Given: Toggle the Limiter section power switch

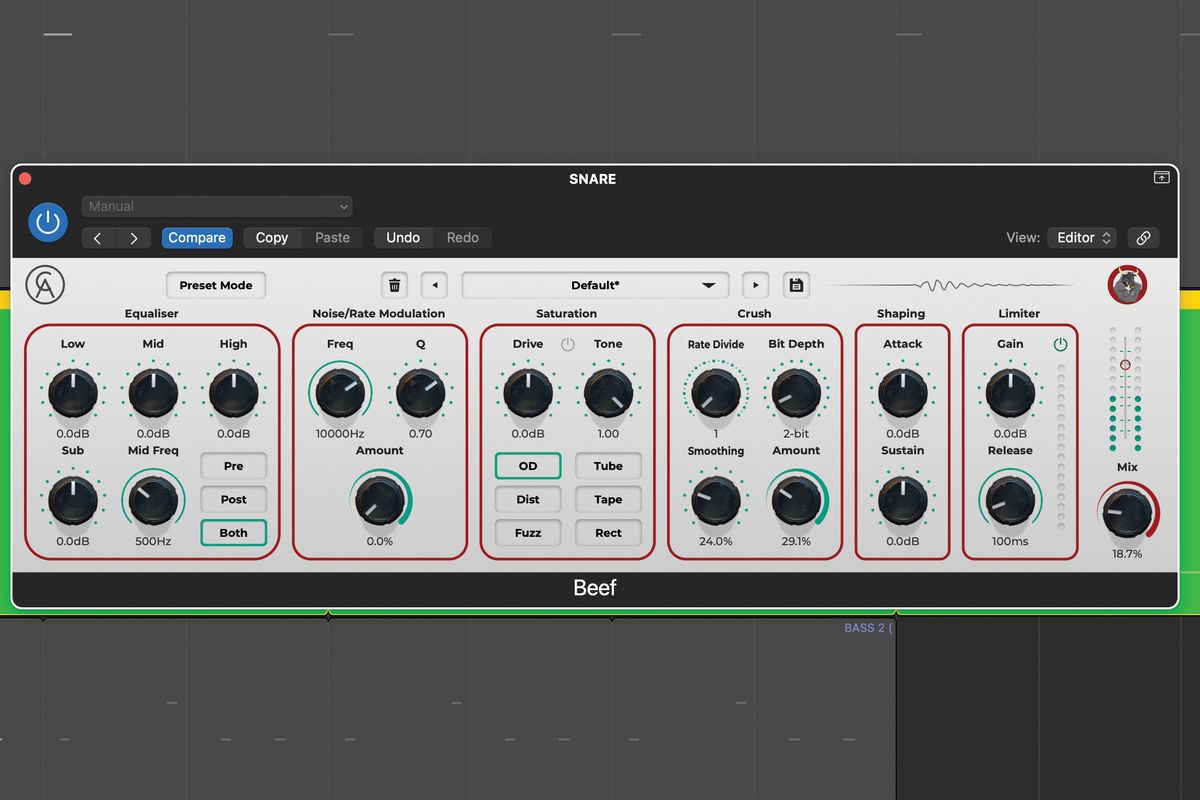Looking at the screenshot, I should point(1059,343).
